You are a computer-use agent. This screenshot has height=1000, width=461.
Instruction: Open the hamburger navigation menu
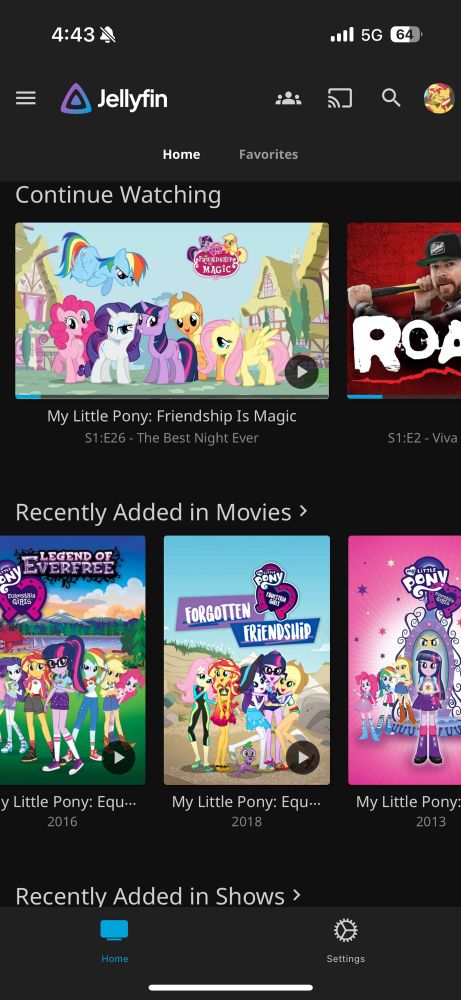26,98
